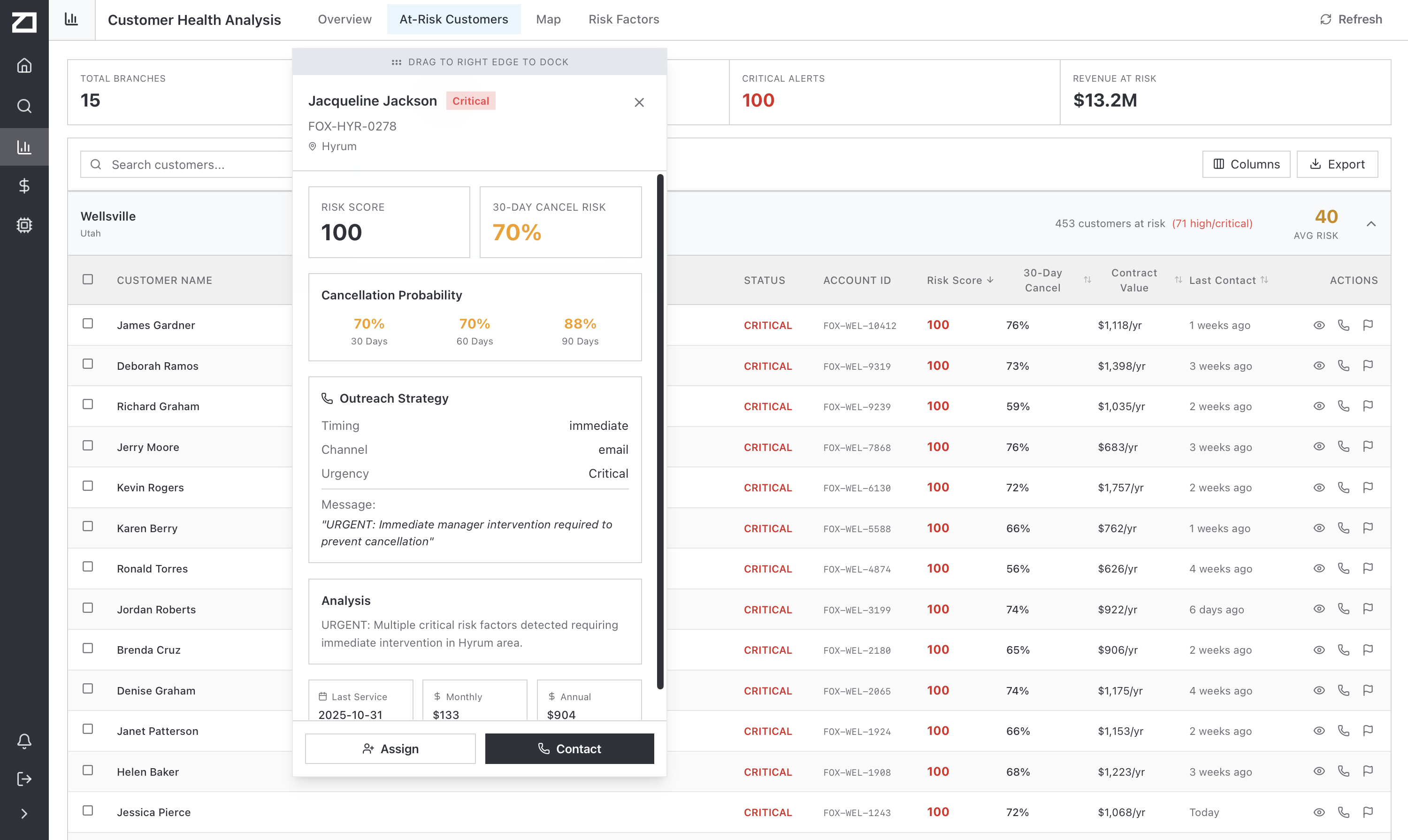This screenshot has height=840, width=1408.
Task: Click the dollar/billing icon in sidebar
Action: 24,186
